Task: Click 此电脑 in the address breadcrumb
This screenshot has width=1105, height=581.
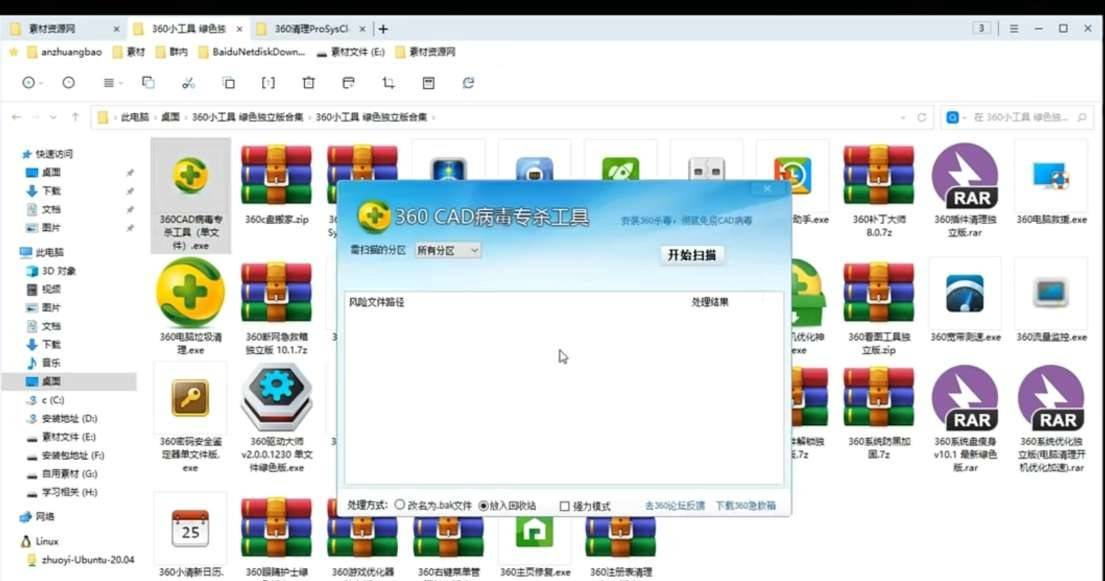Action: tap(135, 117)
